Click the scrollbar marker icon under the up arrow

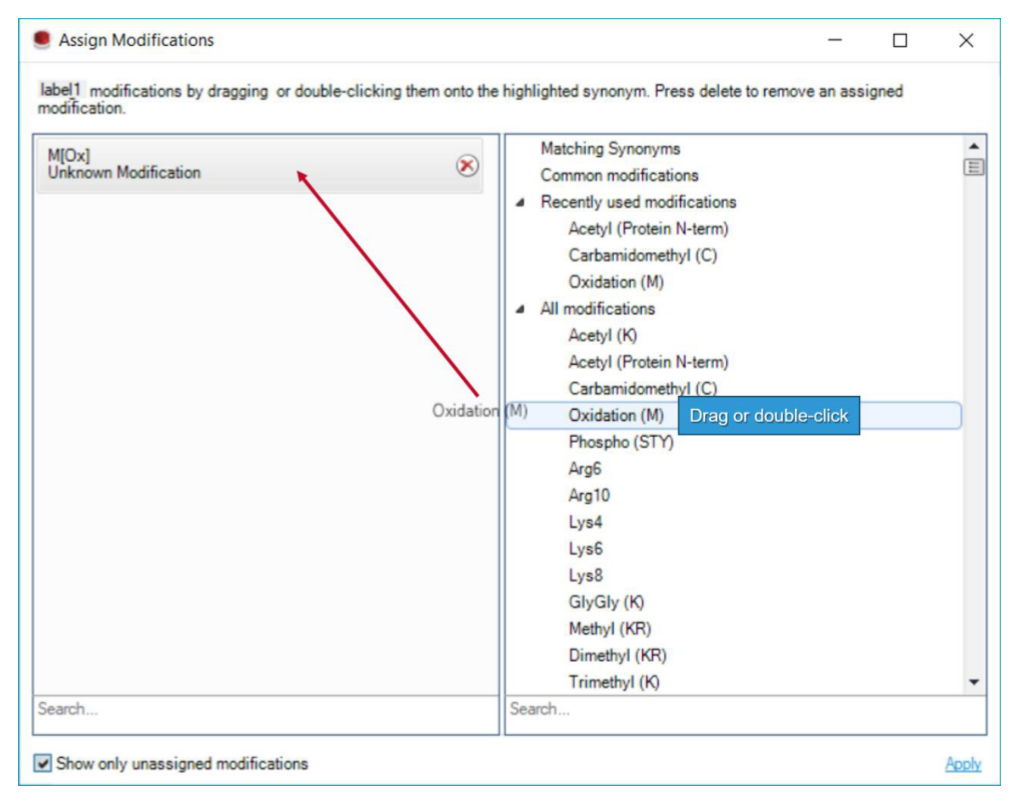pos(973,167)
